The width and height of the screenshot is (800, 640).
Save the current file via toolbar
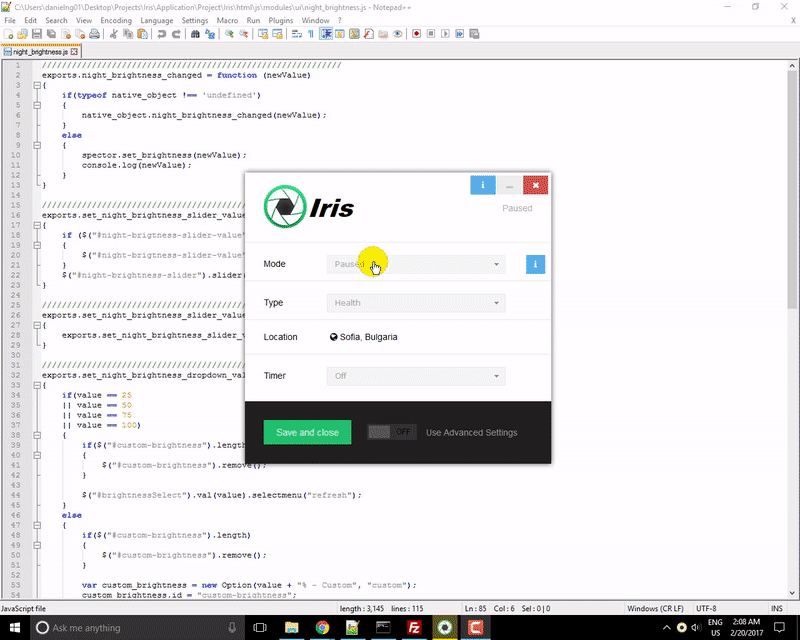click(x=37, y=34)
